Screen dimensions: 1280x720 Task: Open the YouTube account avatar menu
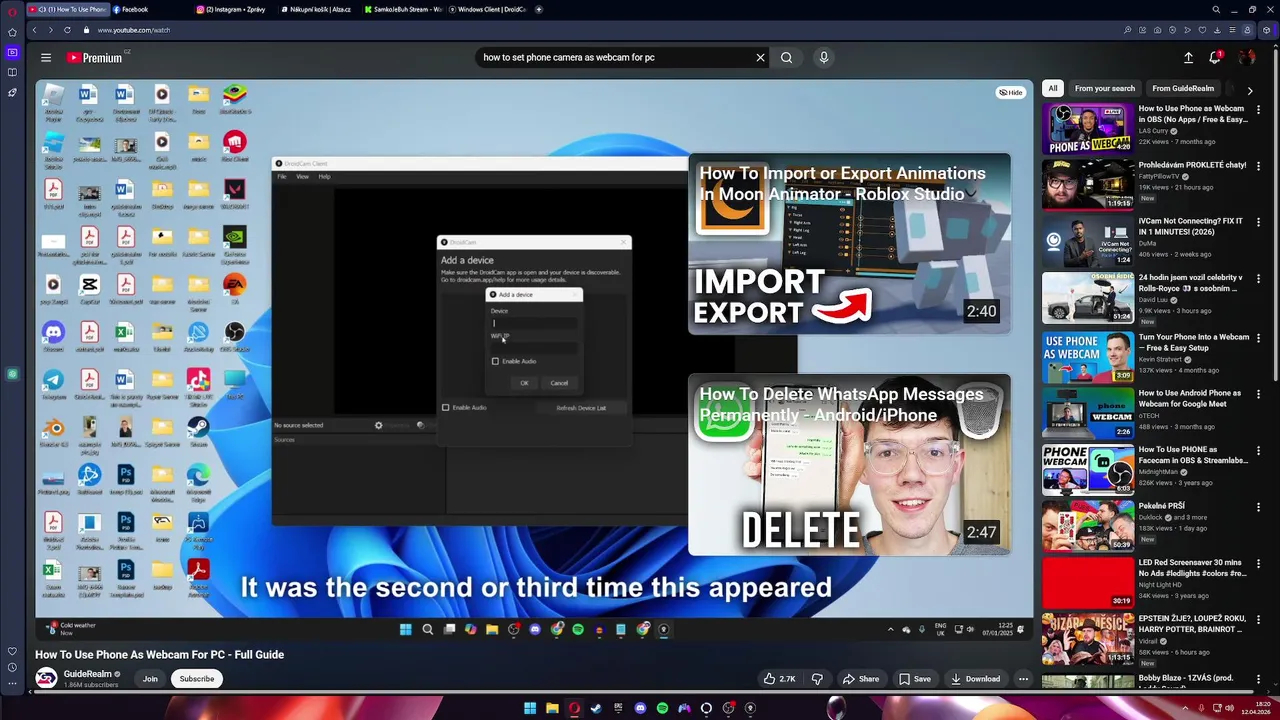pyautogui.click(x=1246, y=58)
